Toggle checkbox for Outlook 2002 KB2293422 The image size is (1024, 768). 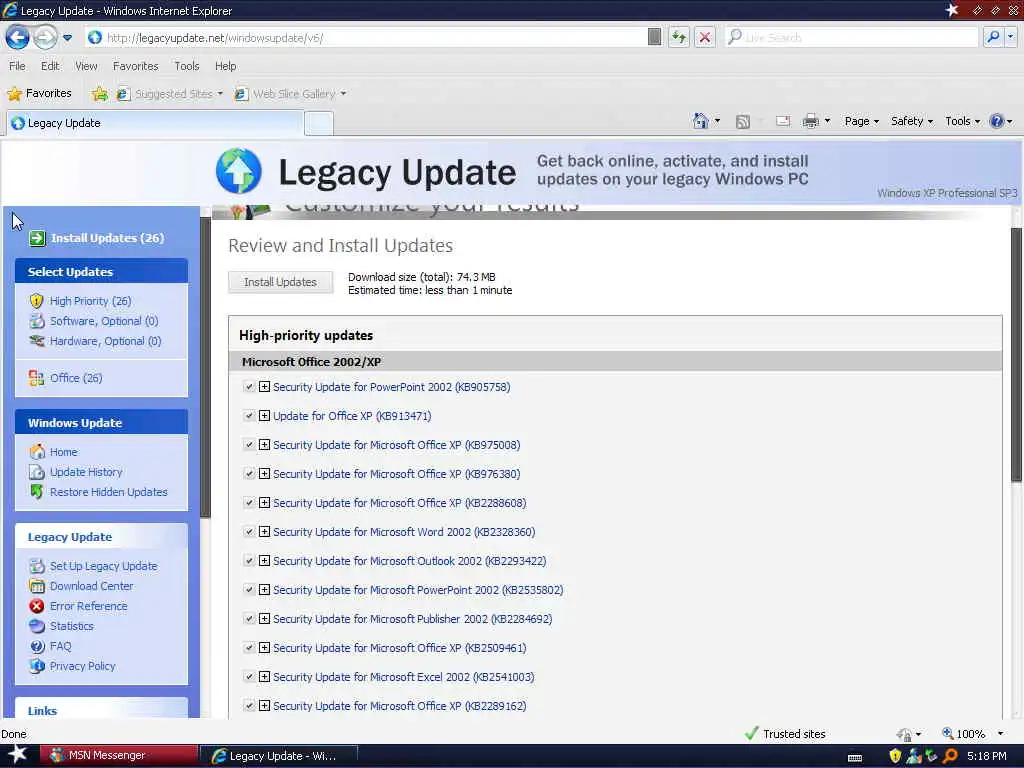coord(249,560)
